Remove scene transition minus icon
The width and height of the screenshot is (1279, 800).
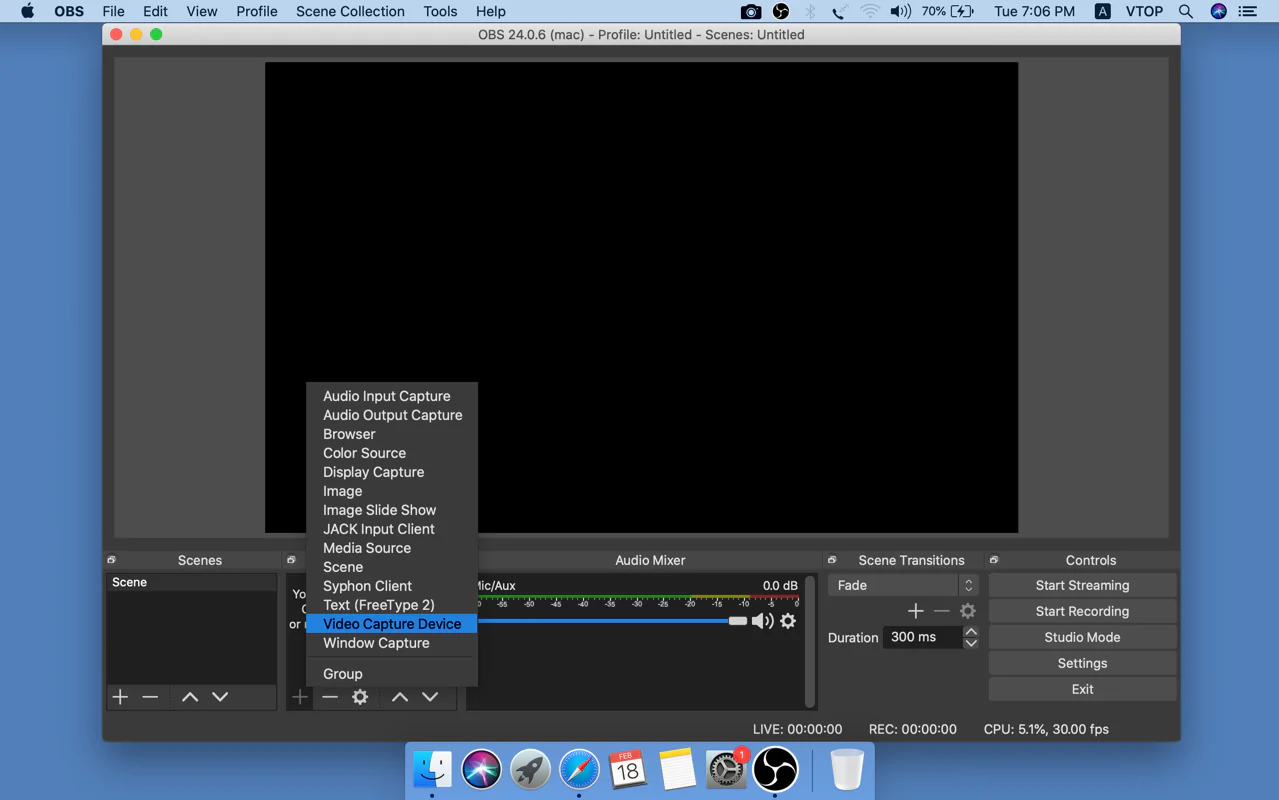pos(941,611)
